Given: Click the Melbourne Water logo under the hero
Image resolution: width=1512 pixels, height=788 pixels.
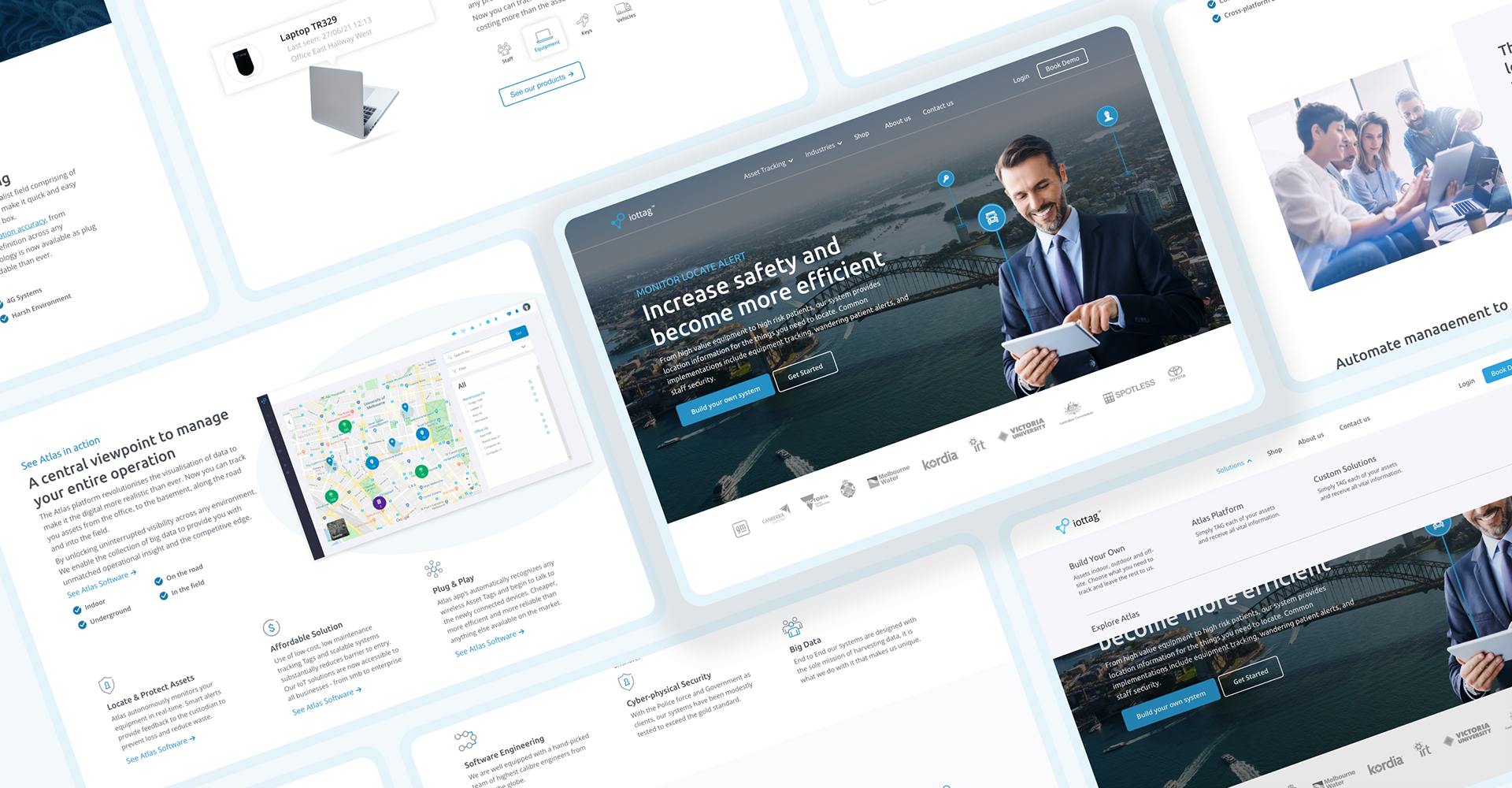Looking at the screenshot, I should click(x=888, y=477).
